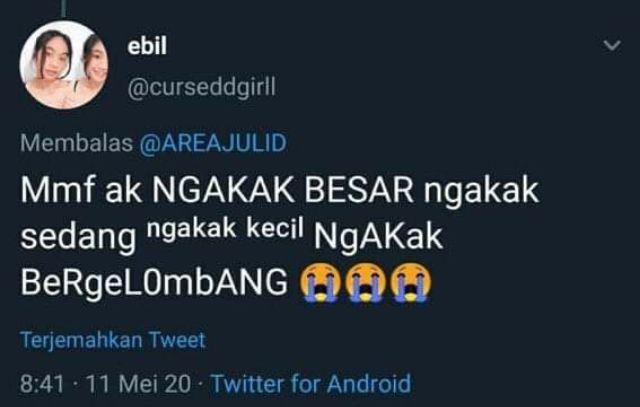Open ebil's profile picture
The height and width of the screenshot is (407, 640).
pos(64,64)
